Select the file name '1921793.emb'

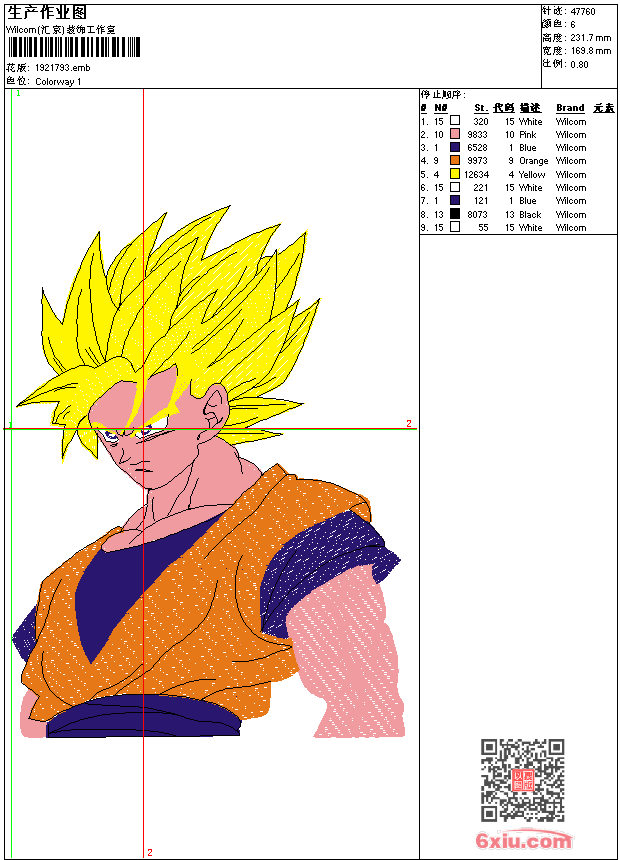tap(63, 68)
